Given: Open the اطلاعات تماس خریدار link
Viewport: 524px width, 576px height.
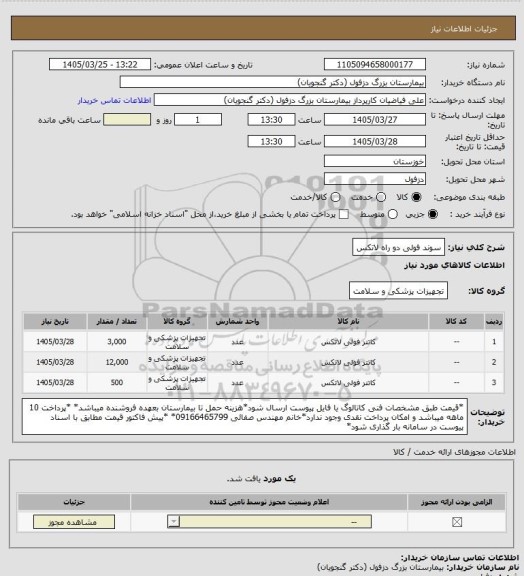Looking at the screenshot, I should pos(115,101).
